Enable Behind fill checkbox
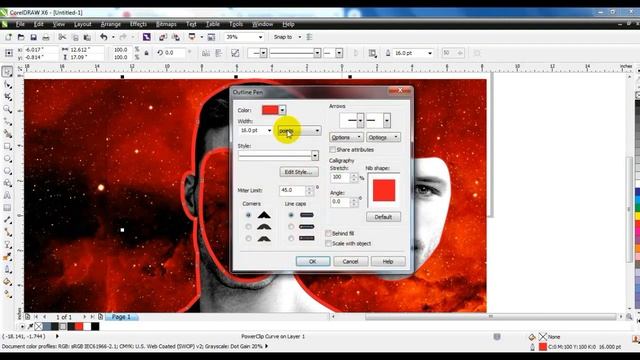The image size is (640, 360). [328, 233]
